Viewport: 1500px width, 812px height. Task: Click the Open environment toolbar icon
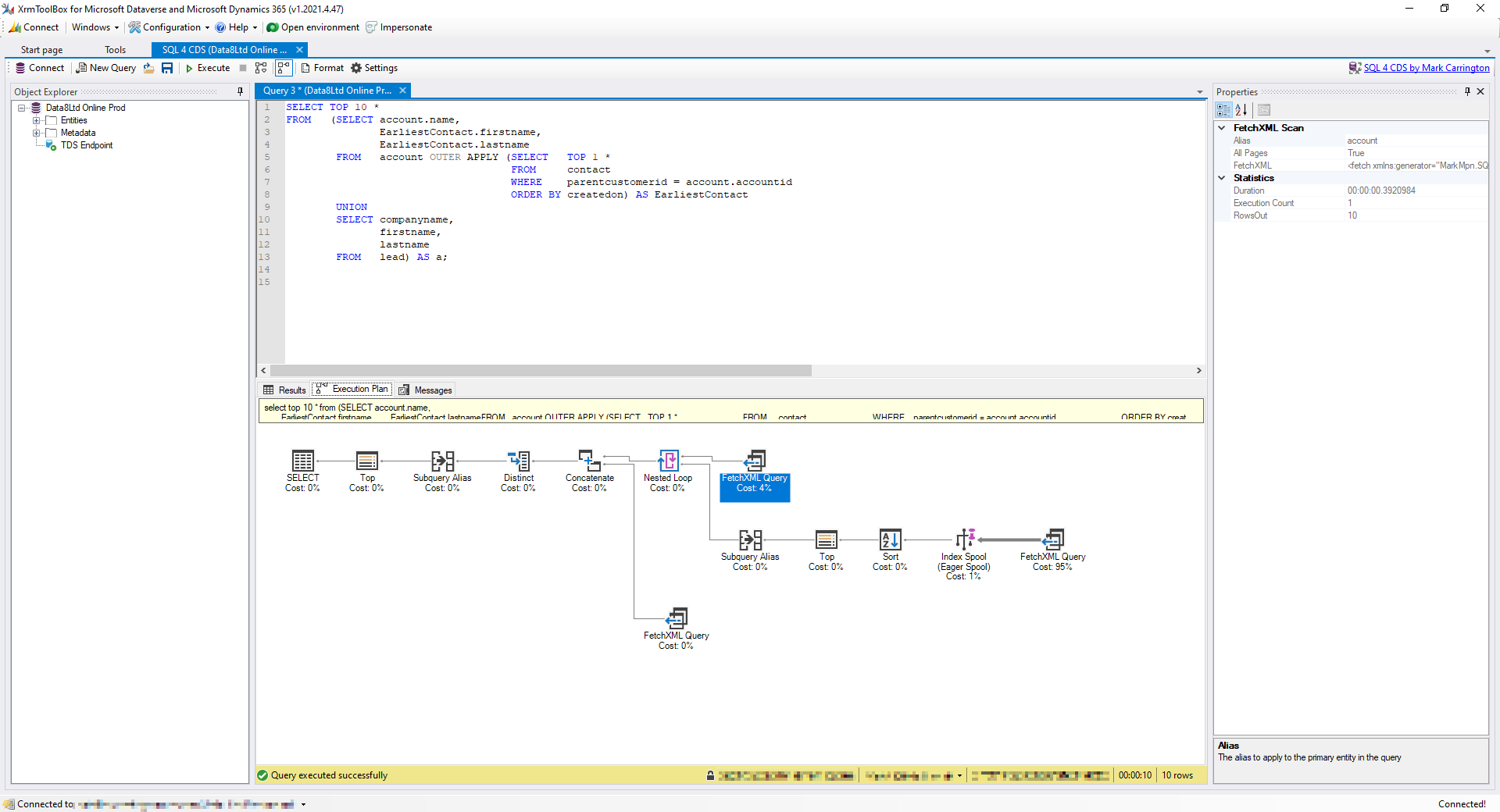[272, 27]
